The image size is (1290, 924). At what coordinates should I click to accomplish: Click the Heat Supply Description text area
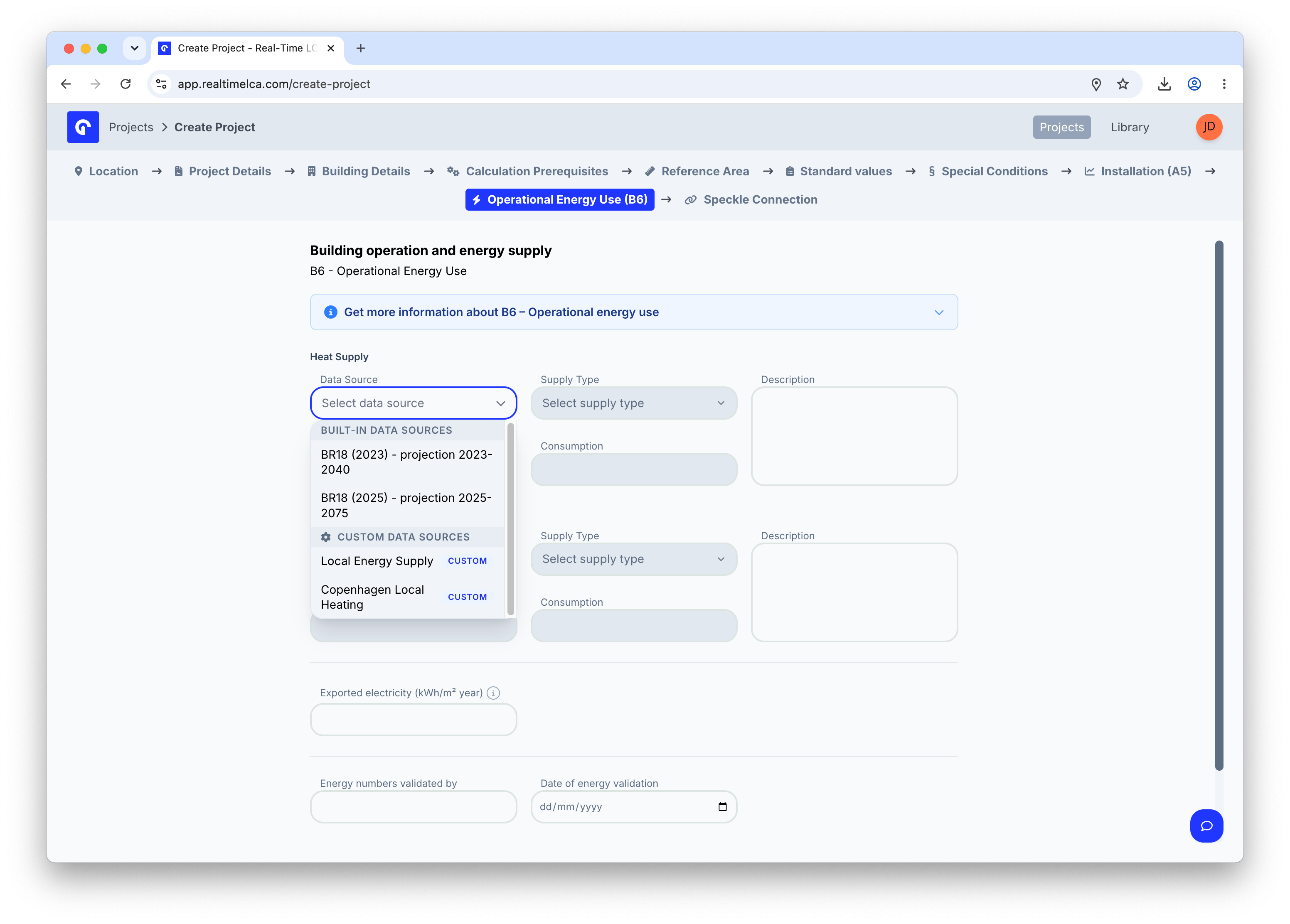point(854,436)
